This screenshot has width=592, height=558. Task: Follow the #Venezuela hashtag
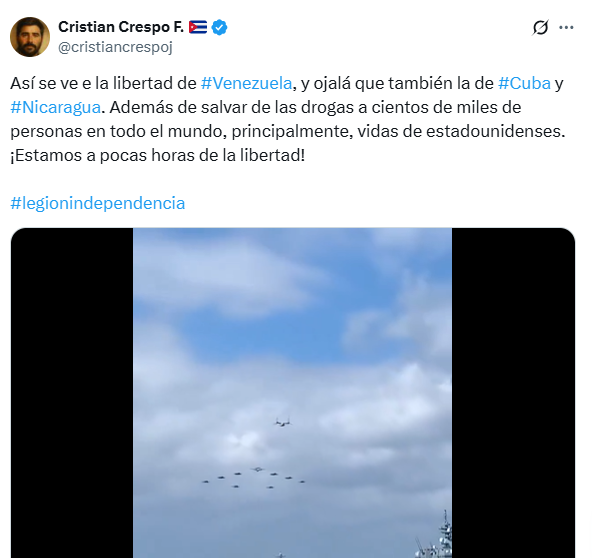[247, 83]
